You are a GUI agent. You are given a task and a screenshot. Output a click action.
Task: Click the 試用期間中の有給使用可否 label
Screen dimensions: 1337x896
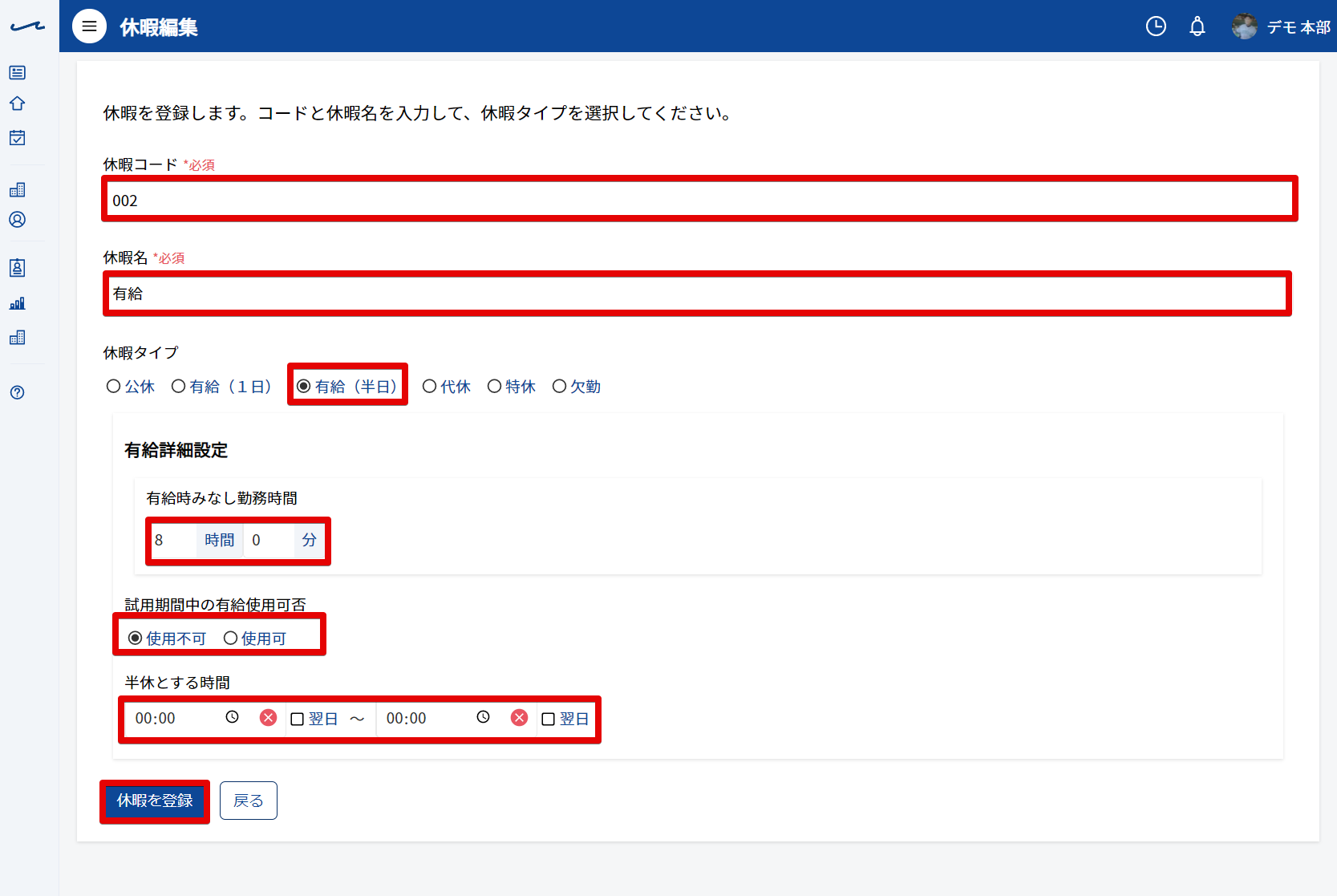point(215,605)
